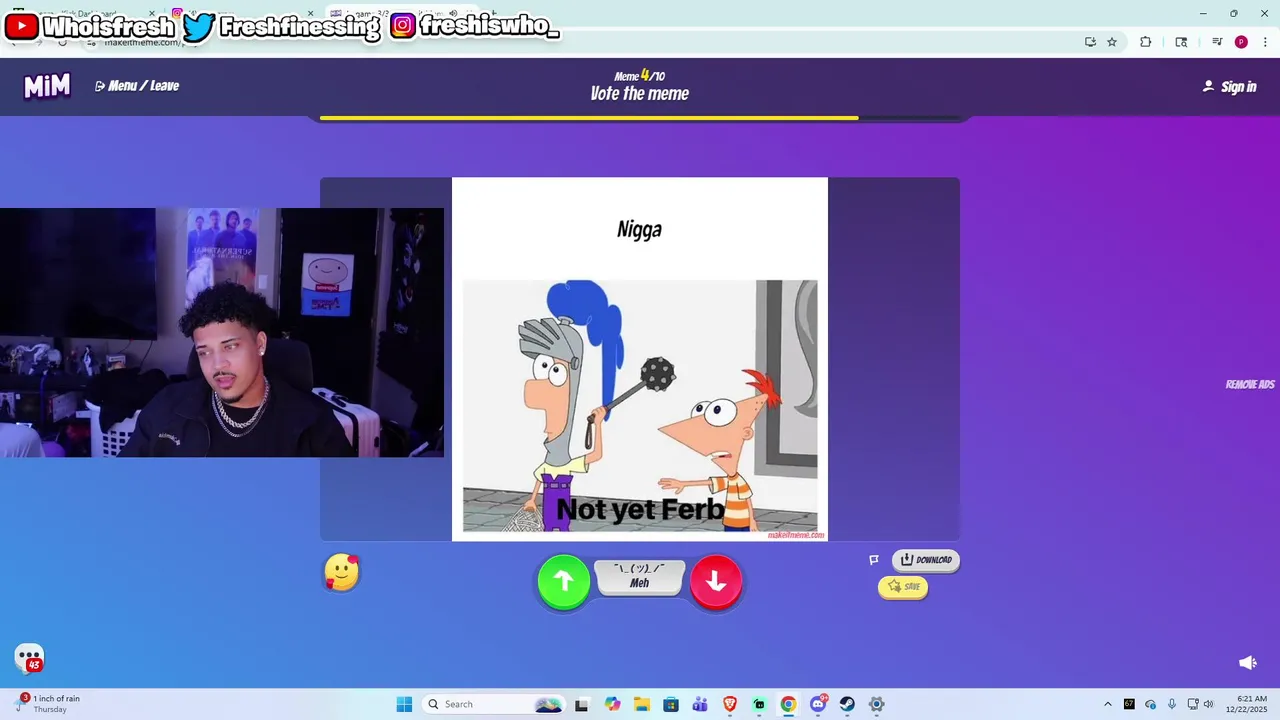Click the MiM logo

point(47,87)
